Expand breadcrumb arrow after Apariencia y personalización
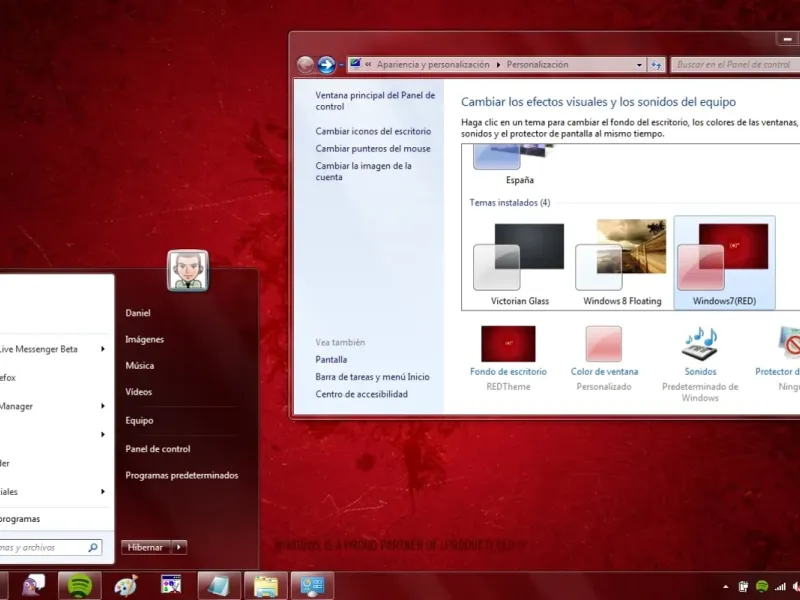The image size is (800, 600). (498, 65)
